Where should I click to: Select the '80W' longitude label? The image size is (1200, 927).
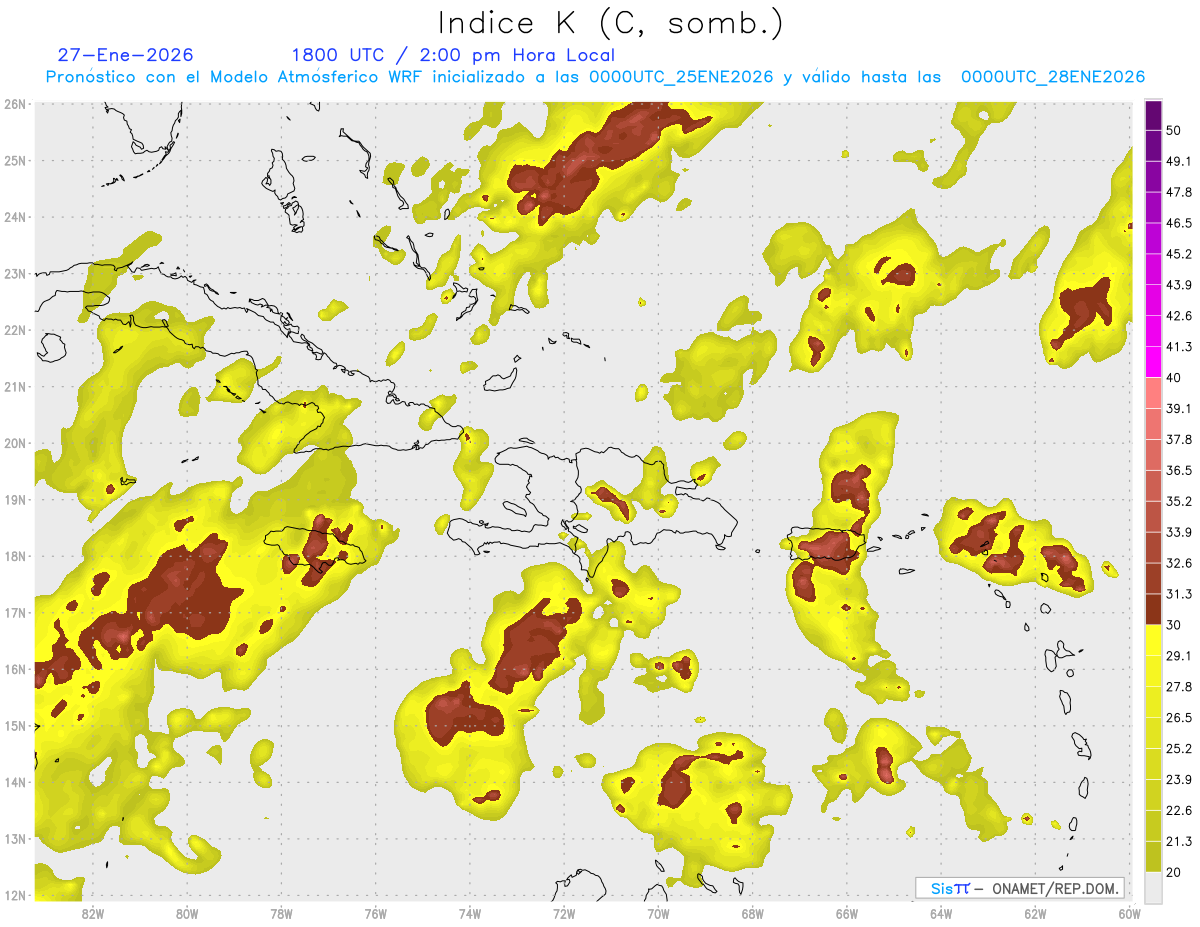[186, 913]
